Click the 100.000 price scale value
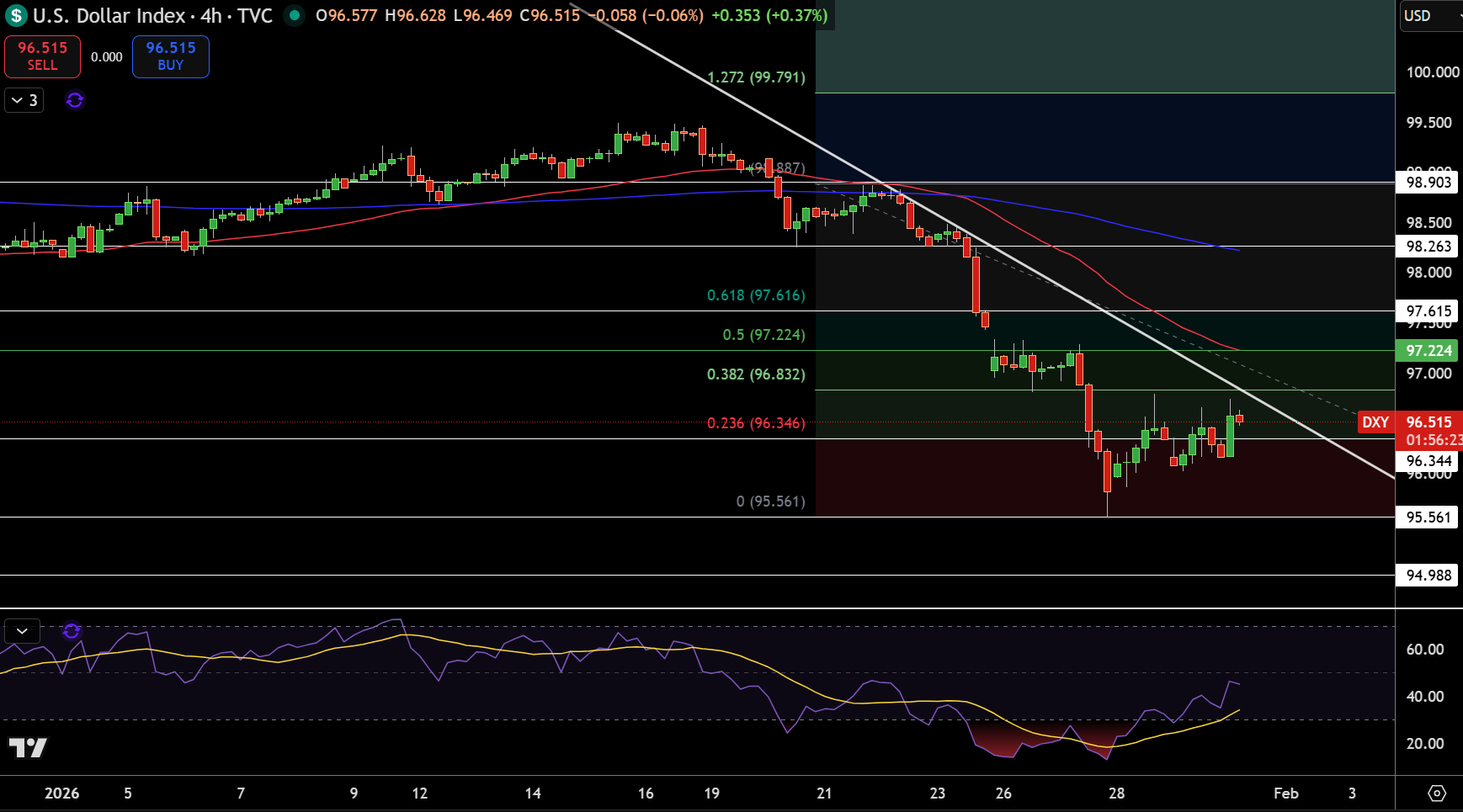Viewport: 1463px width, 812px height. (x=1433, y=72)
